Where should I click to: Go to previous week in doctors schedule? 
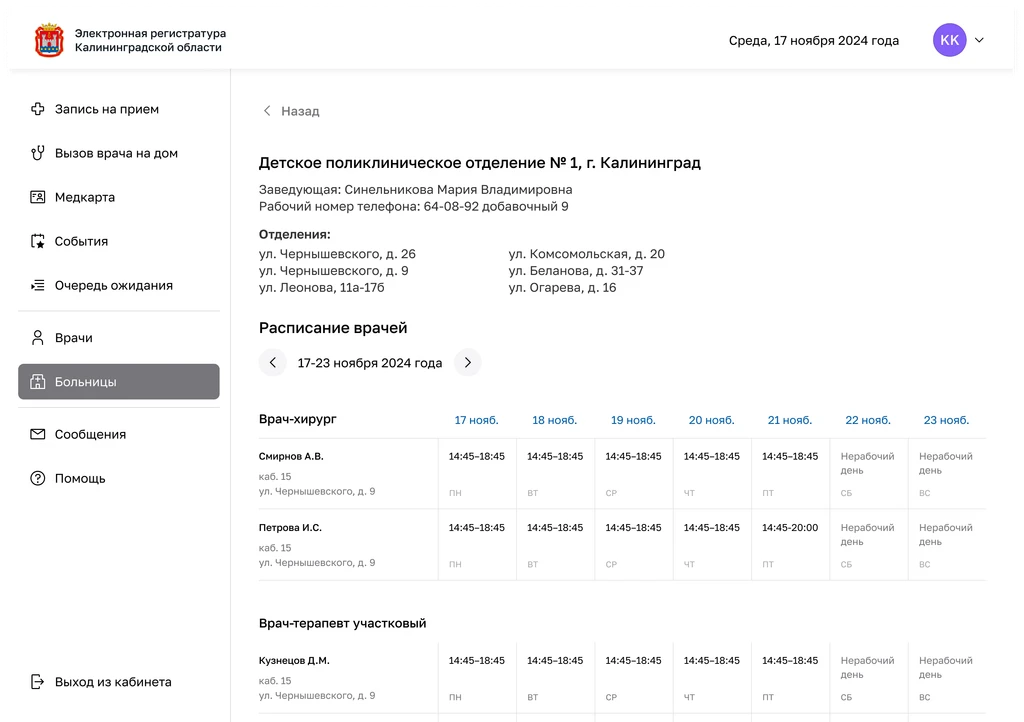[x=273, y=362]
